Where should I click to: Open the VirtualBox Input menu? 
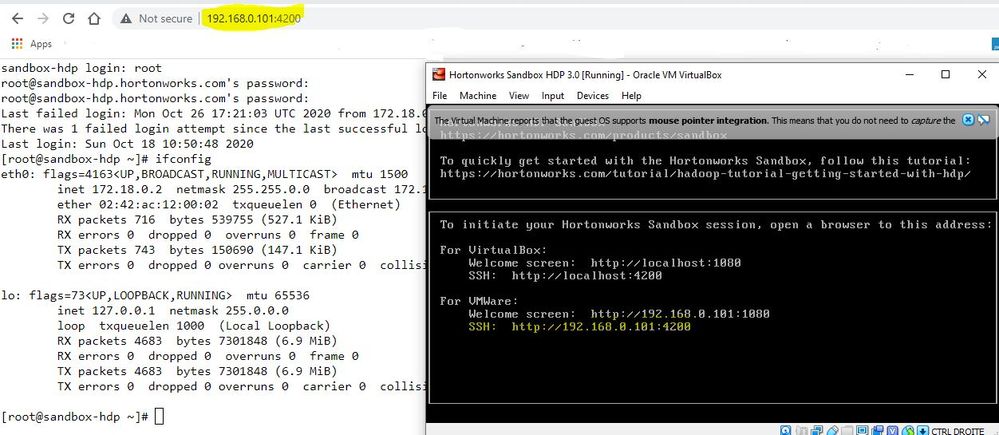[553, 96]
